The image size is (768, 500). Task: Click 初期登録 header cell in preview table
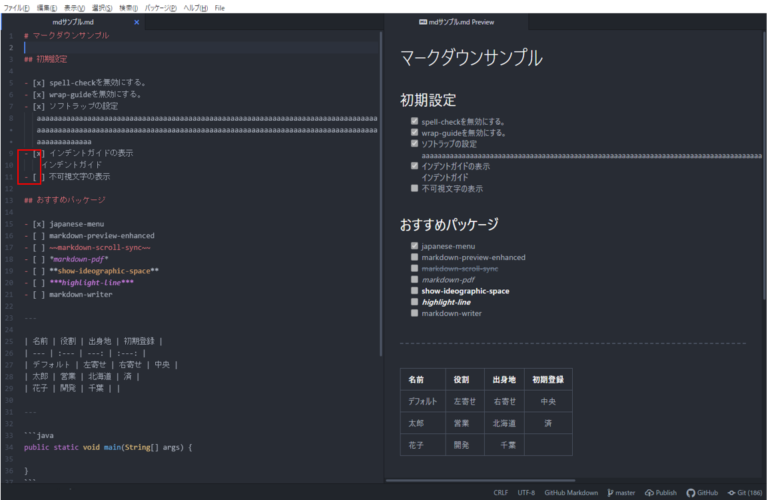[548, 380]
